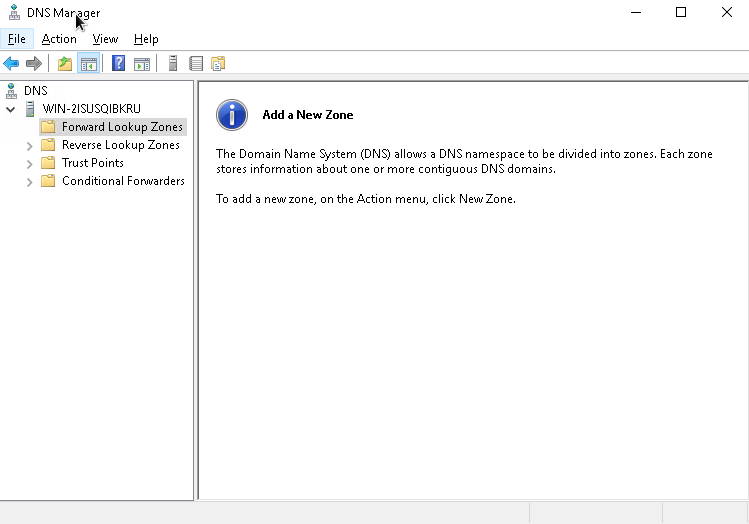Image resolution: width=749 pixels, height=524 pixels.
Task: Collapse the WIN-2ISUSQIBKRU server node
Action: [x=11, y=109]
